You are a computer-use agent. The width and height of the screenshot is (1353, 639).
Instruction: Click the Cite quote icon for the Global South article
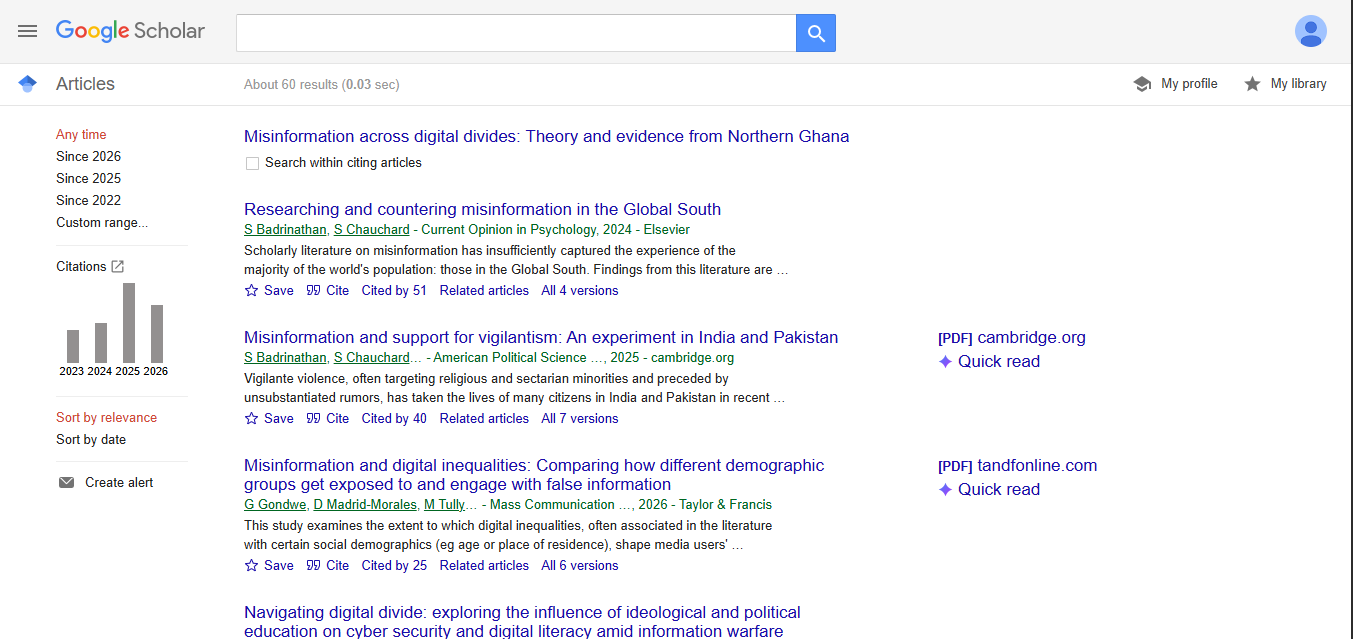click(314, 290)
